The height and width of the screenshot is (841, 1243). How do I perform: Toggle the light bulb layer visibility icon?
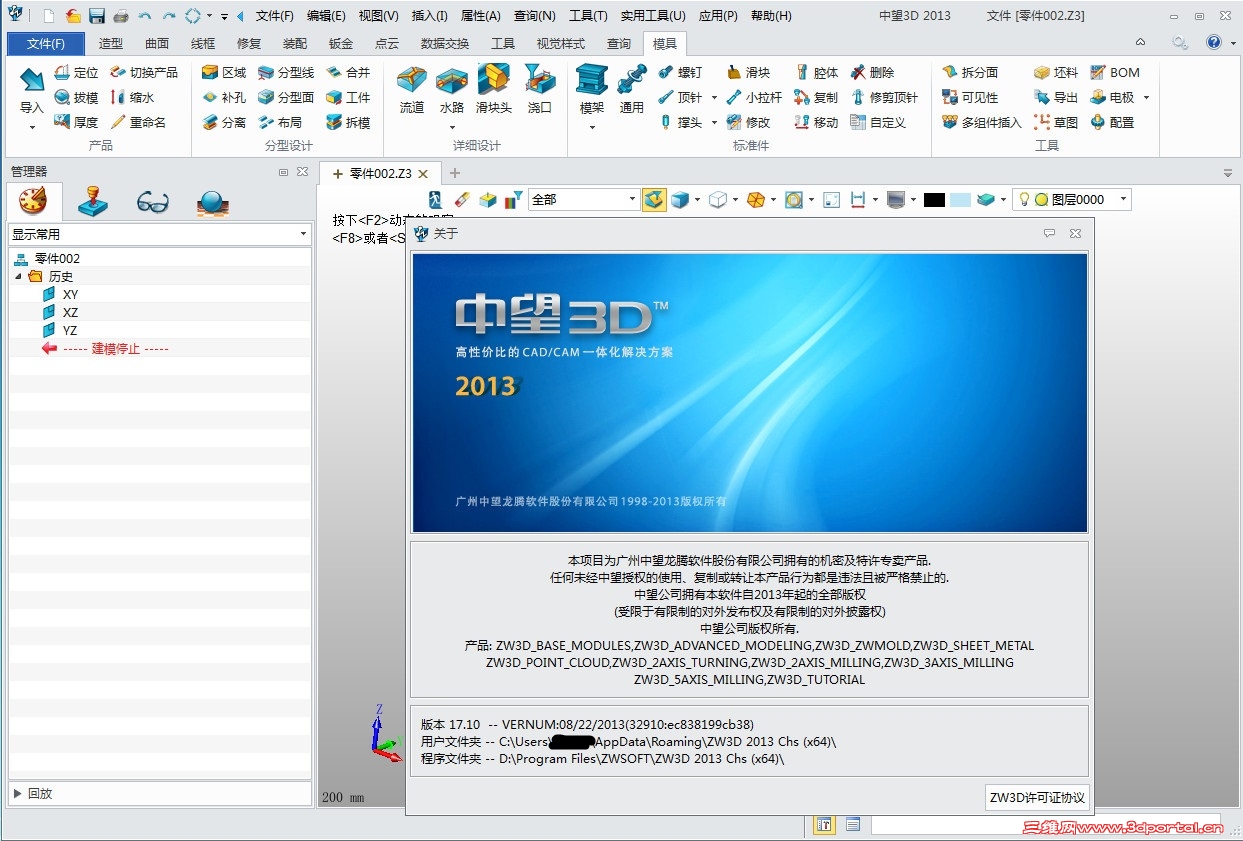coord(1024,200)
